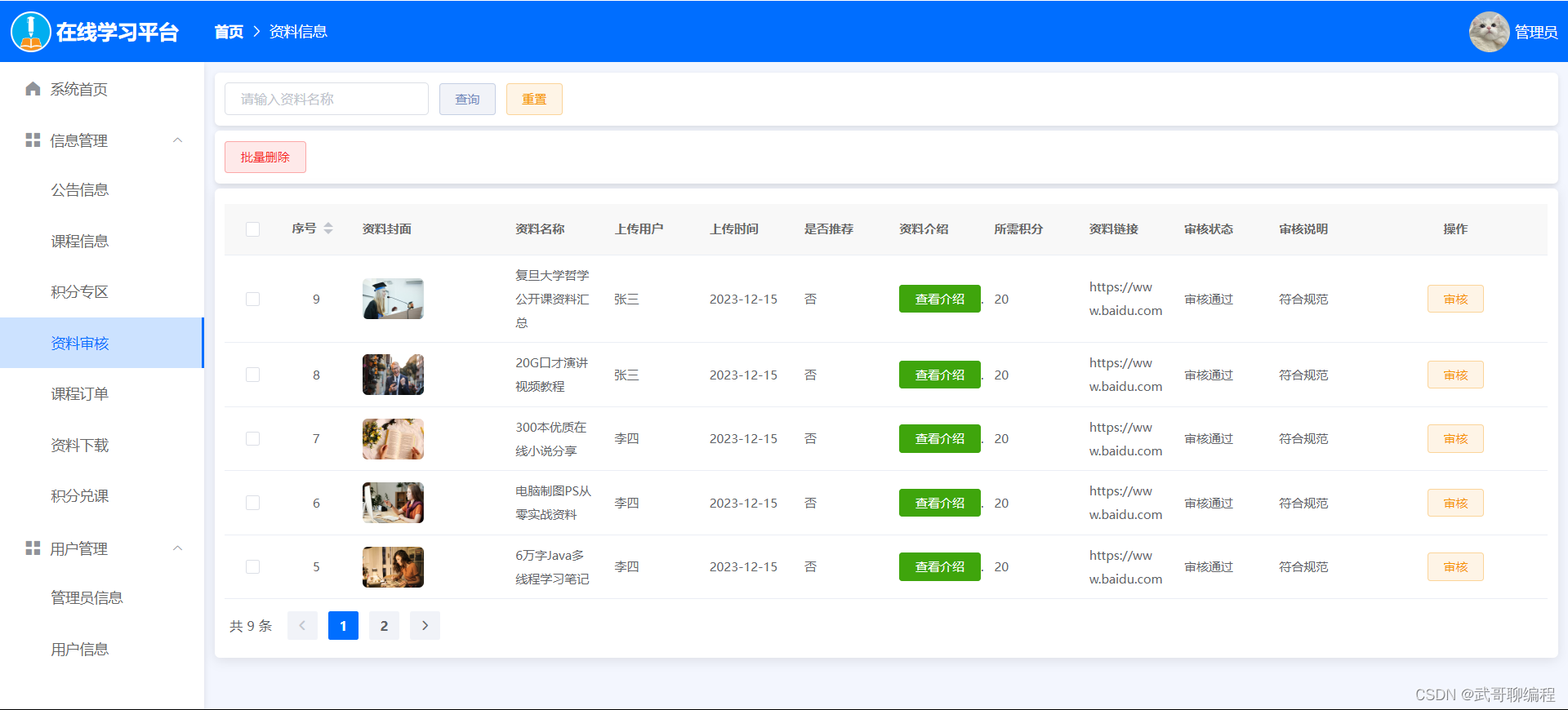Click 查看介绍 for 复旦大学哲学 row

[x=939, y=299]
